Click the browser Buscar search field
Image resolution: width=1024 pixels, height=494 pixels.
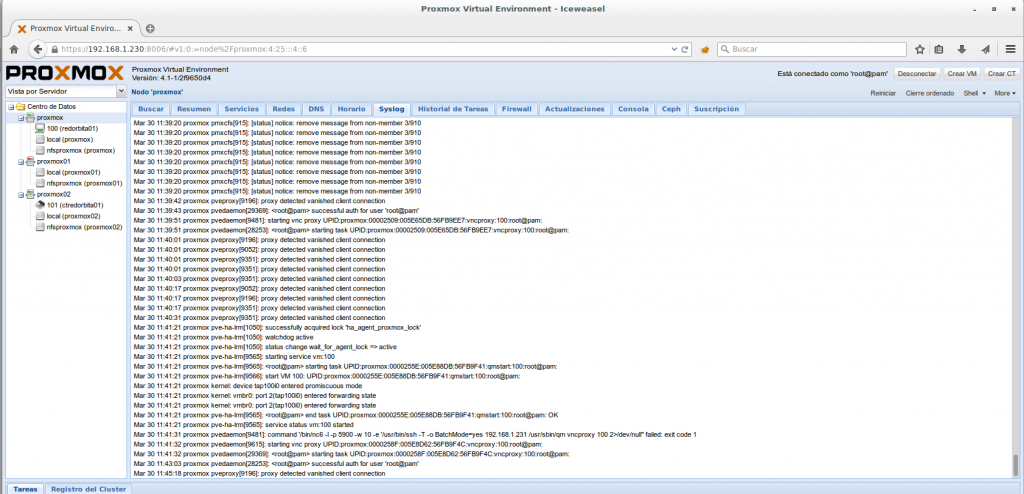[x=810, y=48]
